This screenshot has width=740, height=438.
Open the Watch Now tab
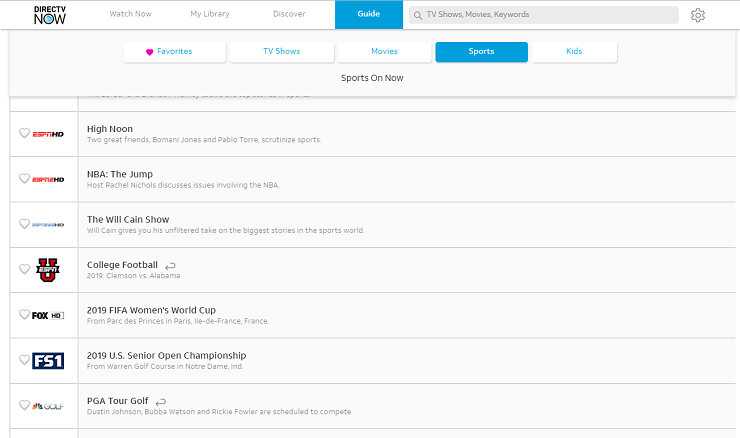point(131,14)
